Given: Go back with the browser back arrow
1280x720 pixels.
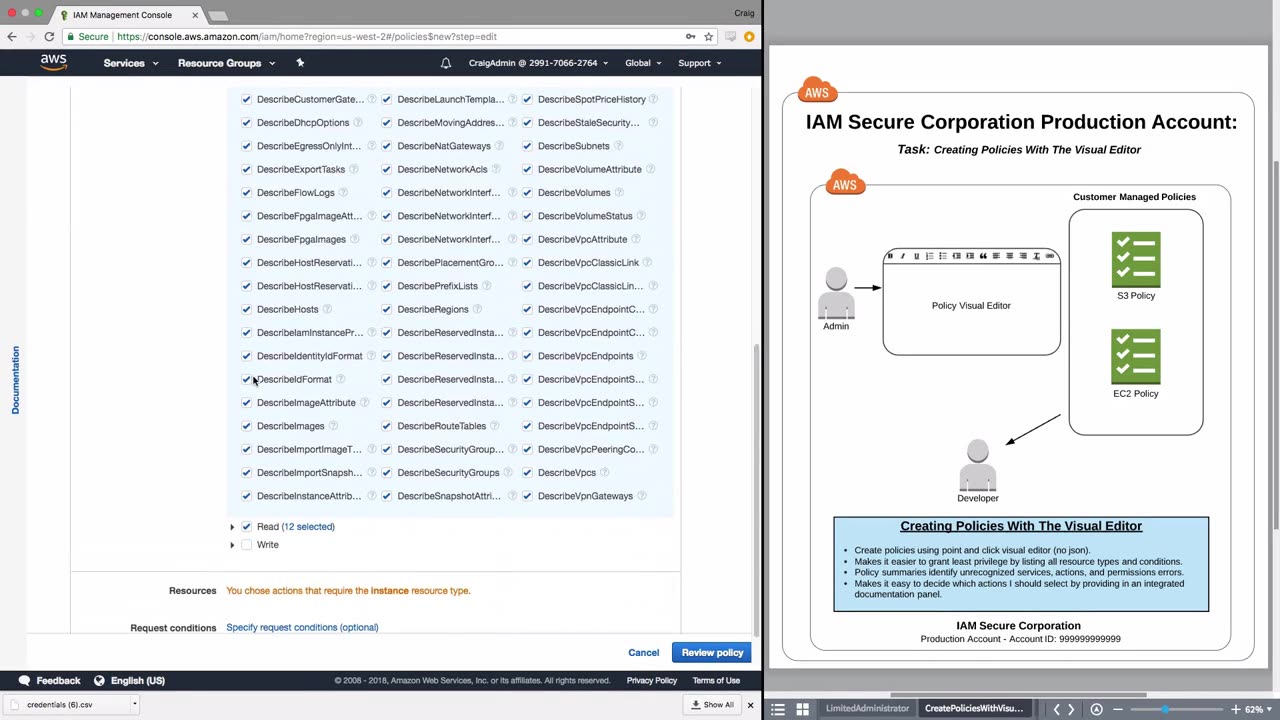Looking at the screenshot, I should coord(12,36).
